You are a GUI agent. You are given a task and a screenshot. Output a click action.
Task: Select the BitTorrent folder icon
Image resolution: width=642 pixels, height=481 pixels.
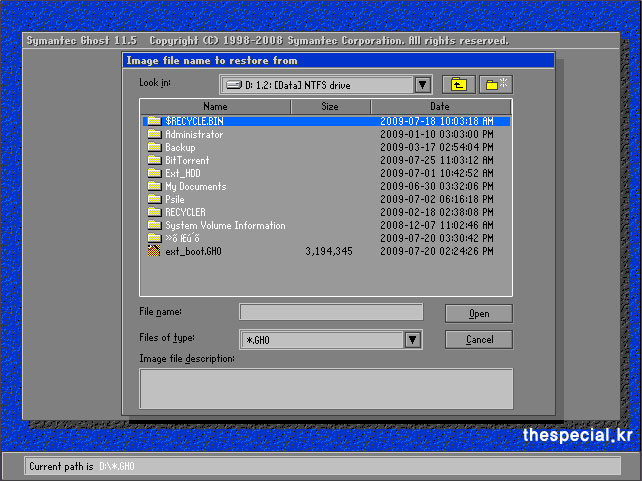154,160
